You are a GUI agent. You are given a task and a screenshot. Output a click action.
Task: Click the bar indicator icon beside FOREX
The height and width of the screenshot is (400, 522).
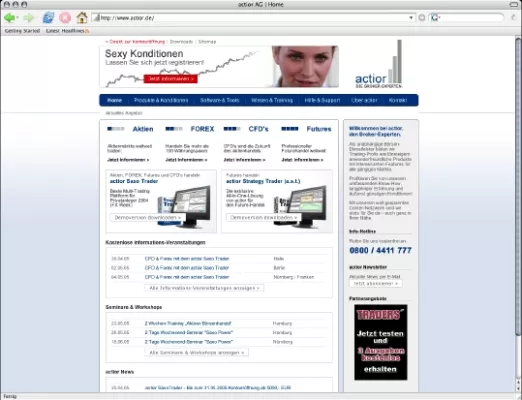(174, 129)
